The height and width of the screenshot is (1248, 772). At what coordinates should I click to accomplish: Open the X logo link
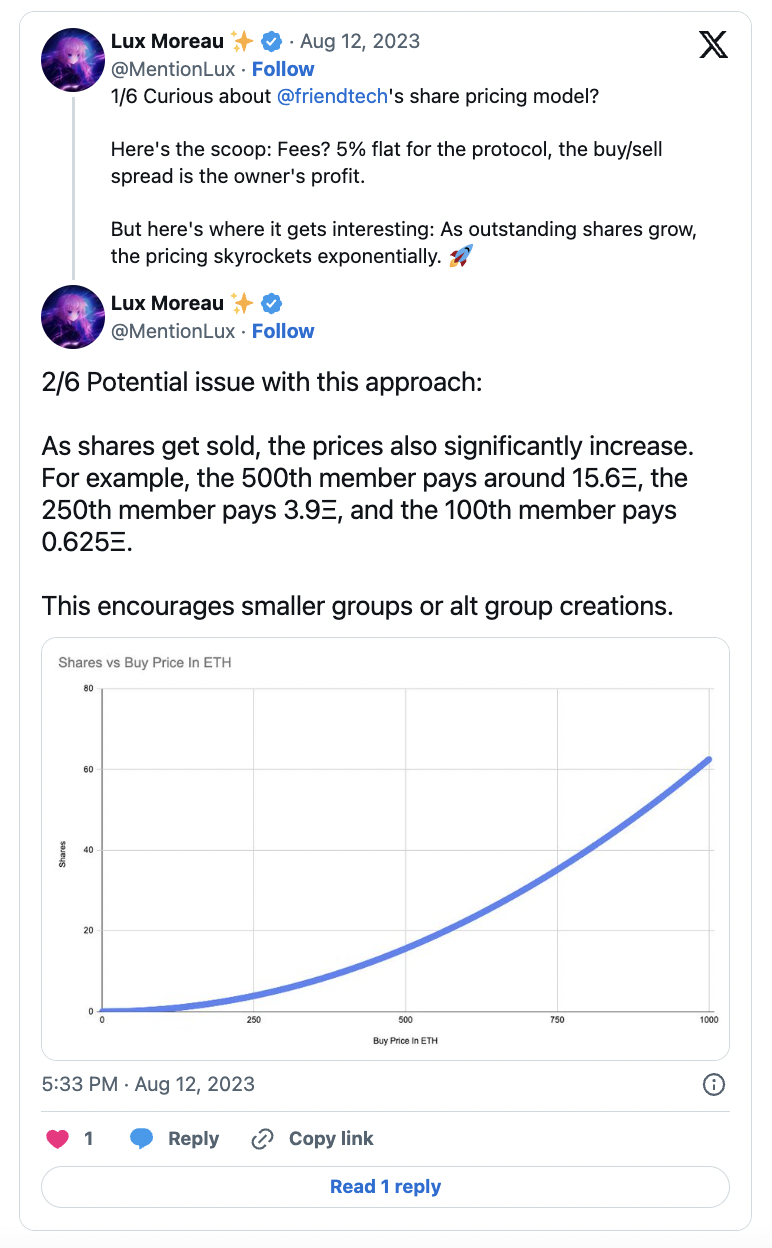[x=713, y=44]
